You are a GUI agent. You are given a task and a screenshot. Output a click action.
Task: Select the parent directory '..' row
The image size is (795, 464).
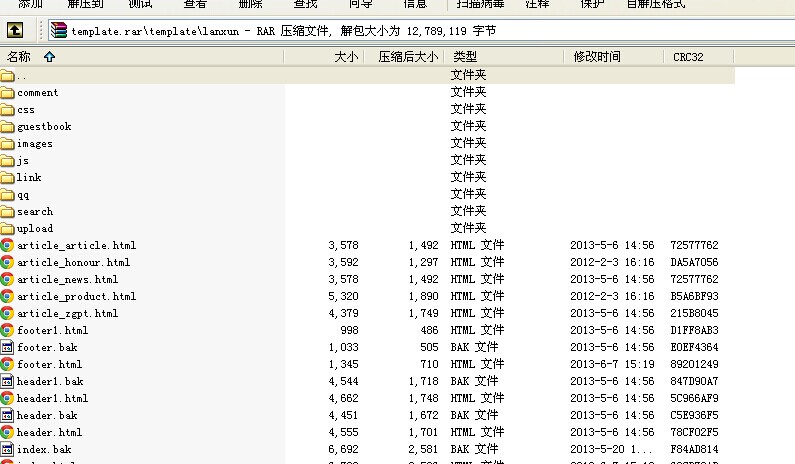coord(367,76)
